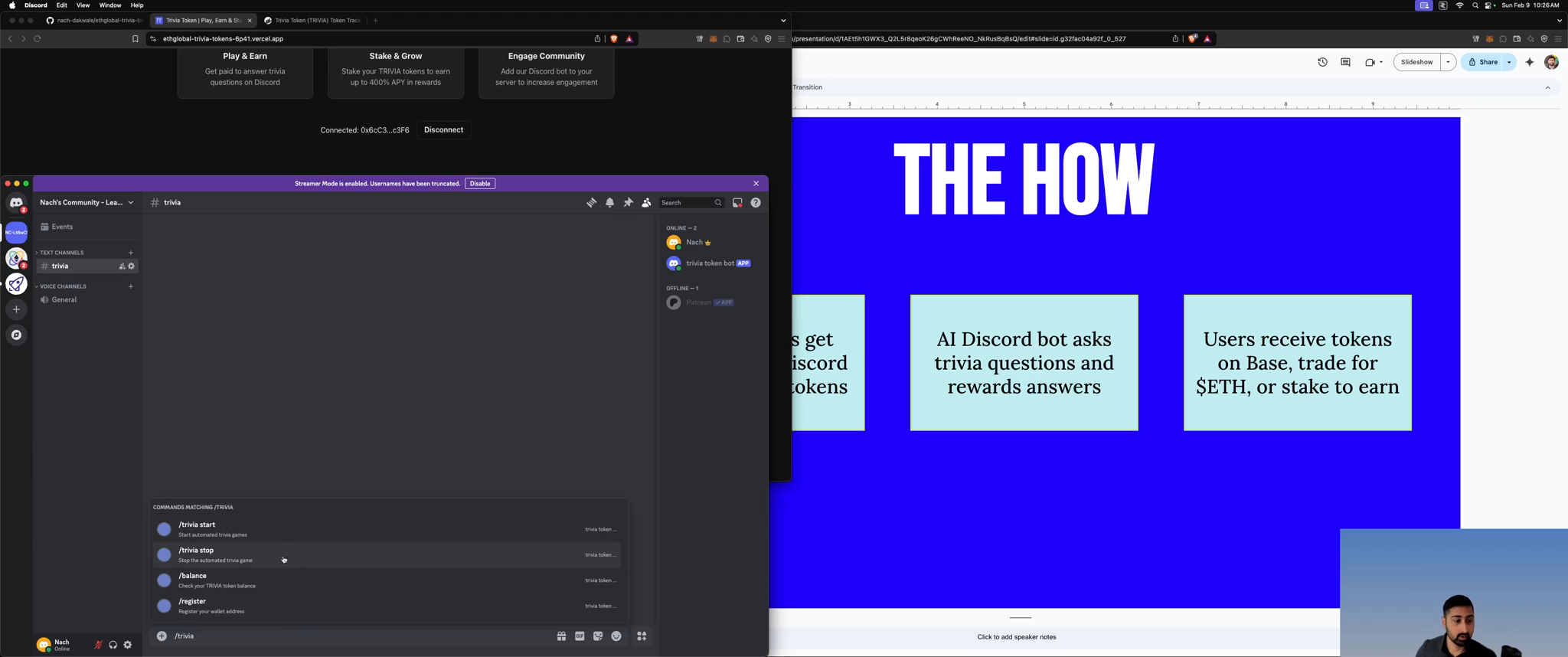The width and height of the screenshot is (1568, 657).
Task: Open Brave Shields in left browser
Action: (x=614, y=39)
